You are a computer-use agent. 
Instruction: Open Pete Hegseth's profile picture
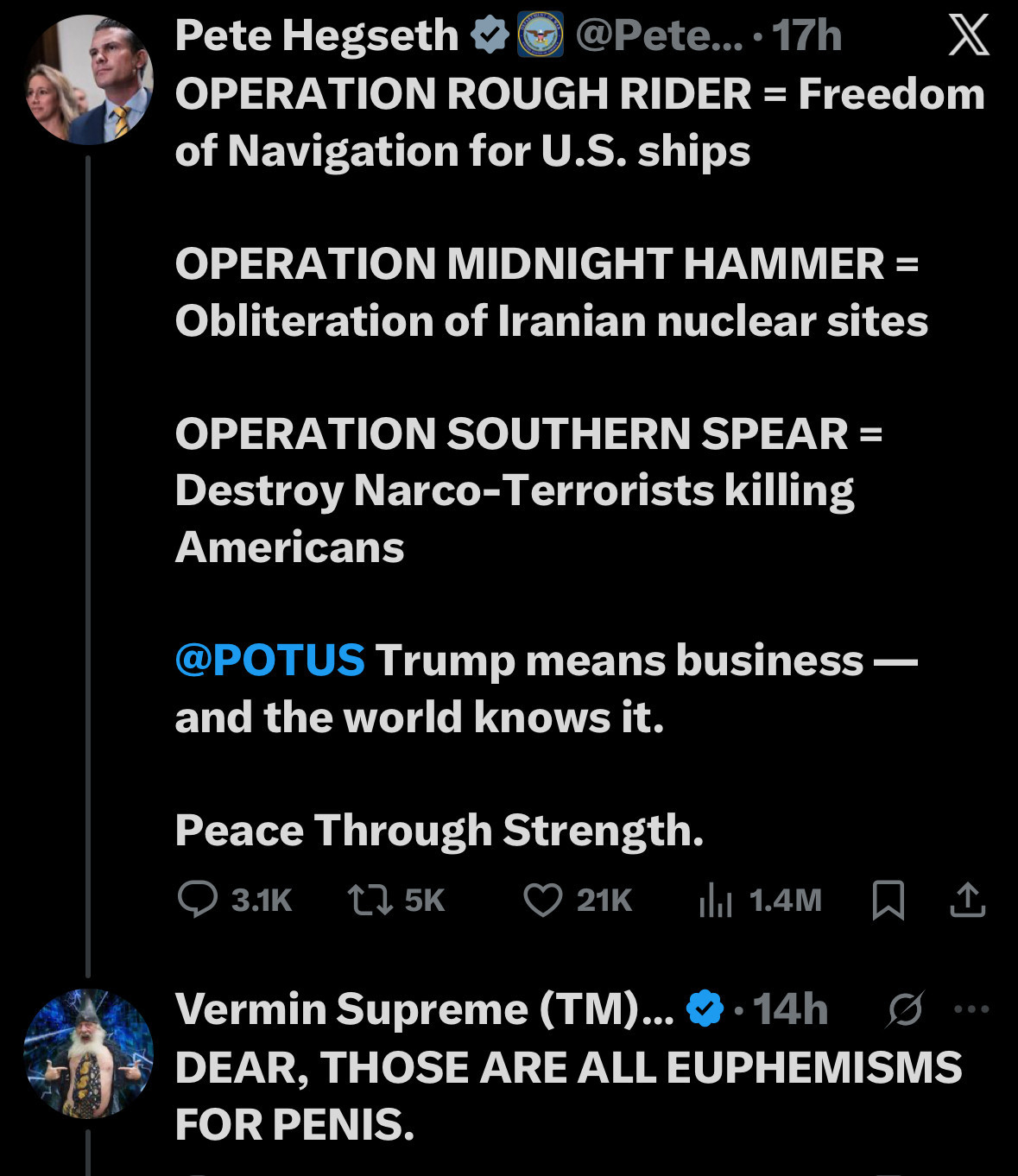pyautogui.click(x=88, y=79)
